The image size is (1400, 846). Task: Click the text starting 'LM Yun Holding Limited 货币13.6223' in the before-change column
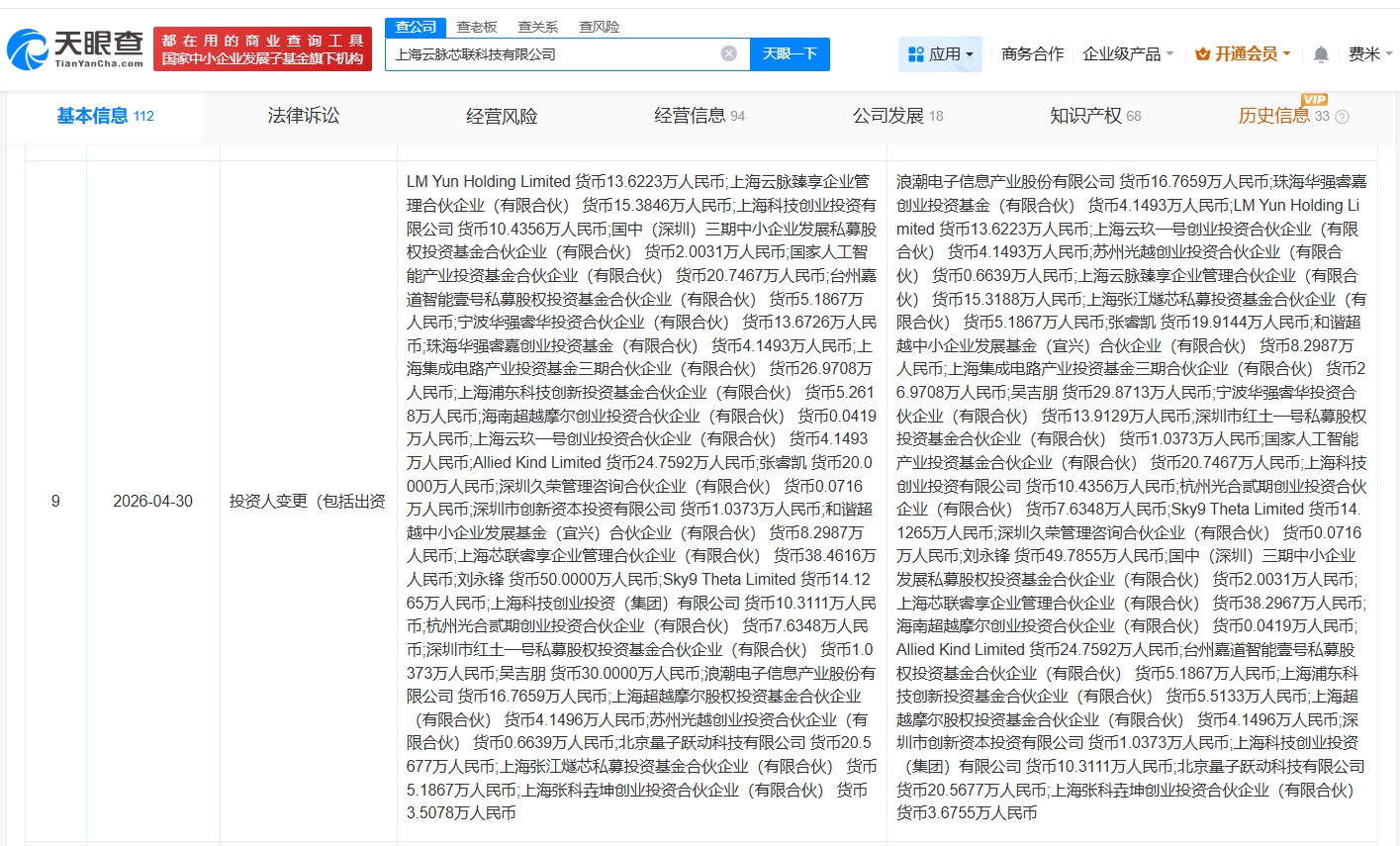click(641, 498)
